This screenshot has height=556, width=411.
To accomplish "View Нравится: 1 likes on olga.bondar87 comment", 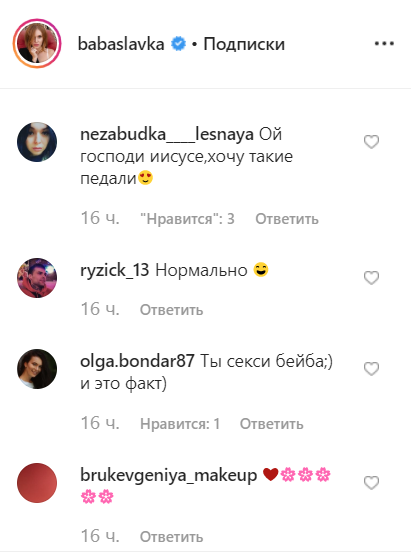I will [x=180, y=423].
